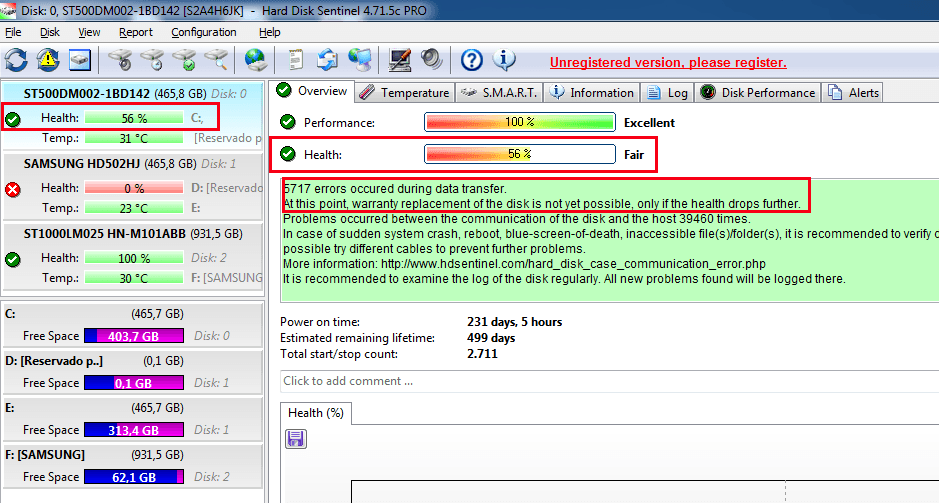Click the green check status icon for ST1000LM025
The width and height of the screenshot is (939, 503).
point(13,259)
